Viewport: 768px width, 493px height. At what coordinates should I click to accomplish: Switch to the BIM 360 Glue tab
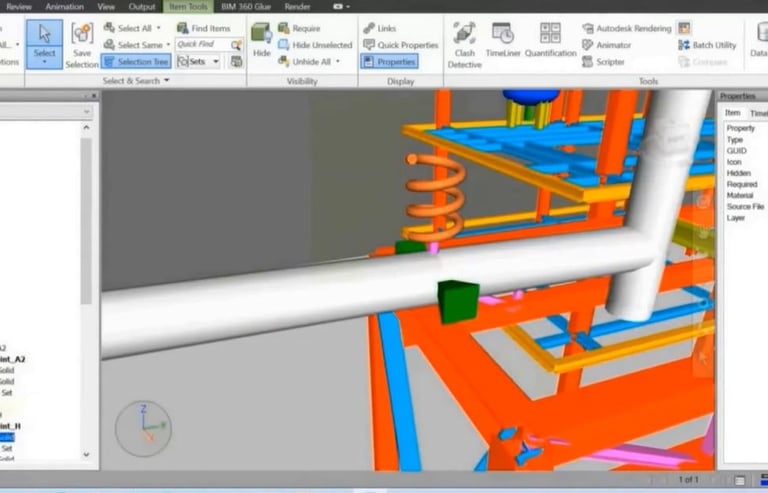pyautogui.click(x=246, y=6)
